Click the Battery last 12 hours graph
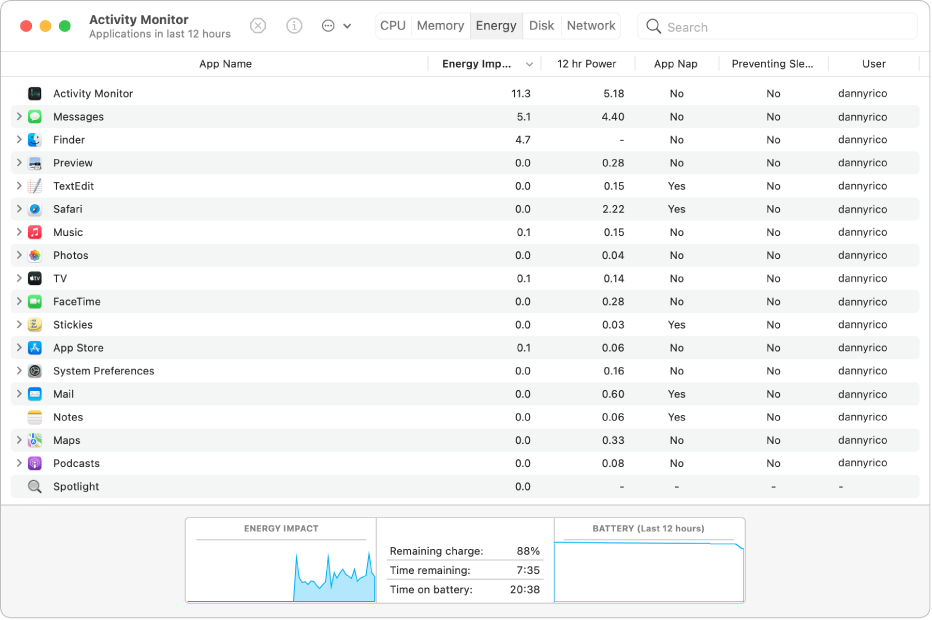The width and height of the screenshot is (932, 620). 649,570
